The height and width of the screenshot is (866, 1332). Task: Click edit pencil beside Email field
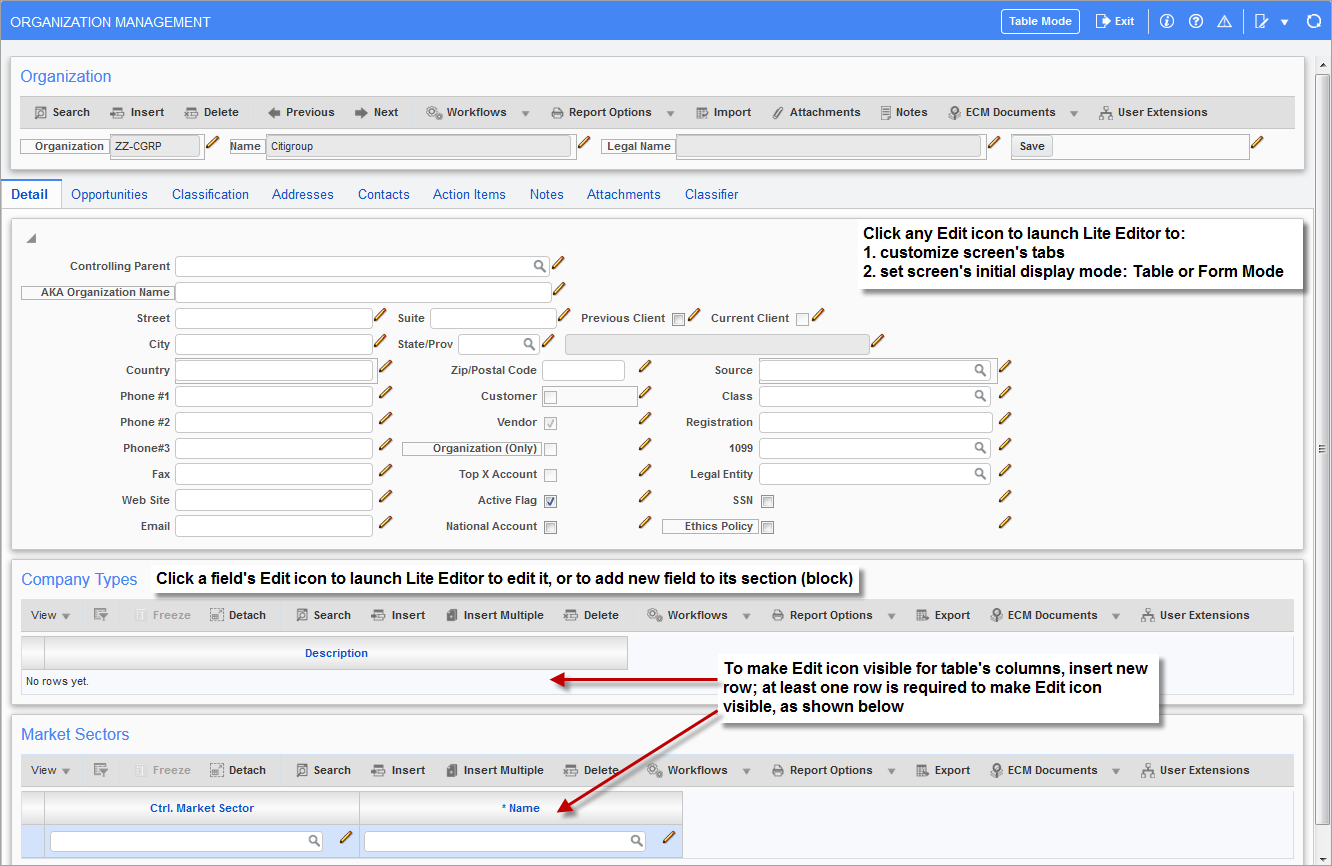(385, 522)
